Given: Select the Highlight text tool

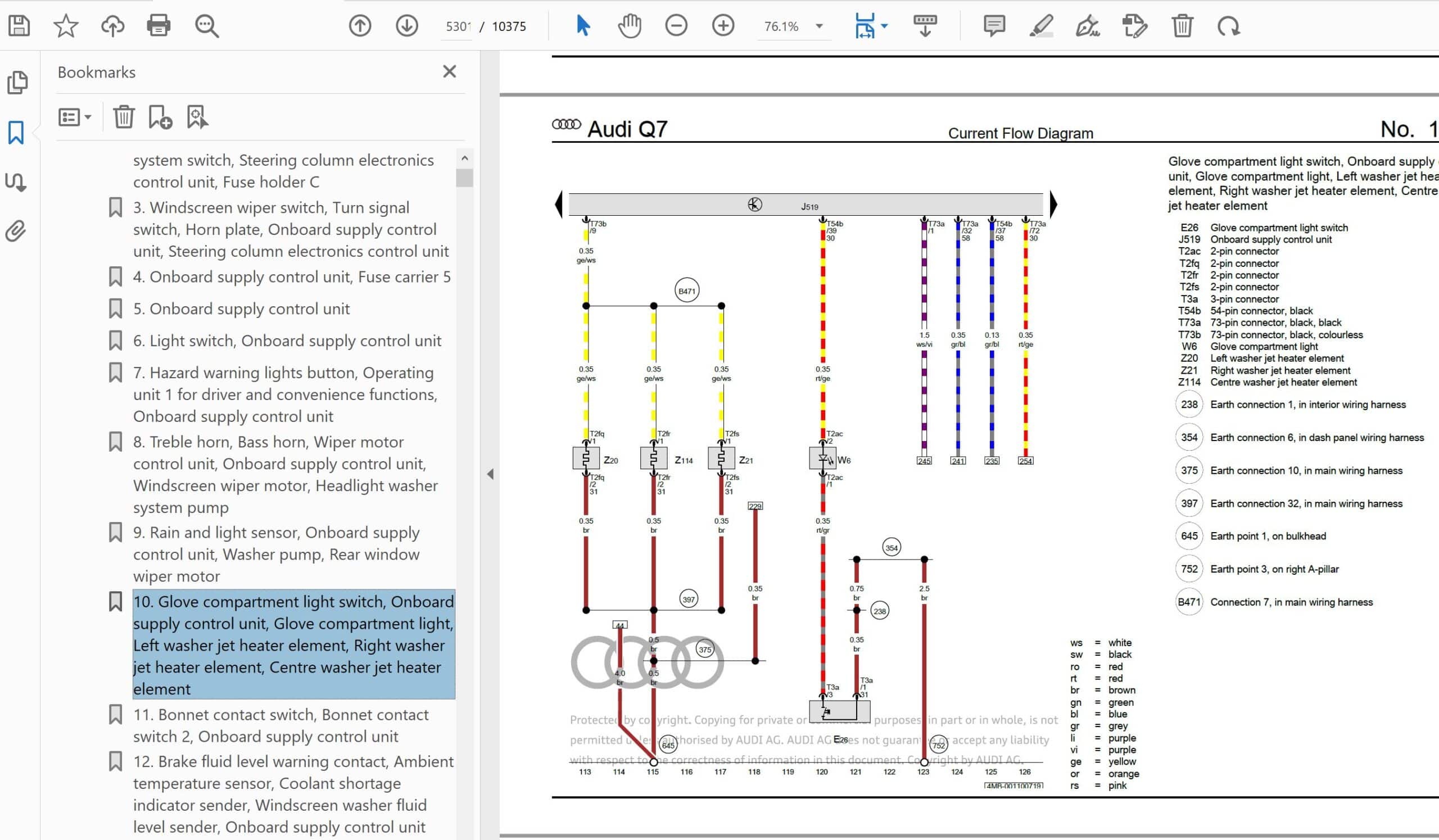Looking at the screenshot, I should 1041,26.
